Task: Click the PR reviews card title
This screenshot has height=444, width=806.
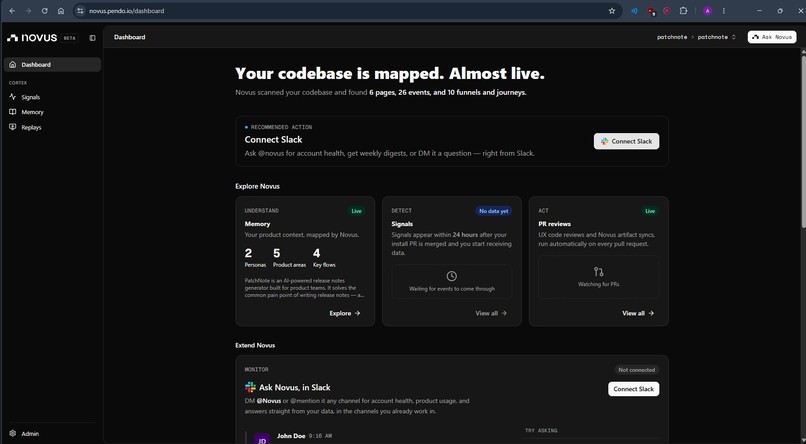Action: 554,224
